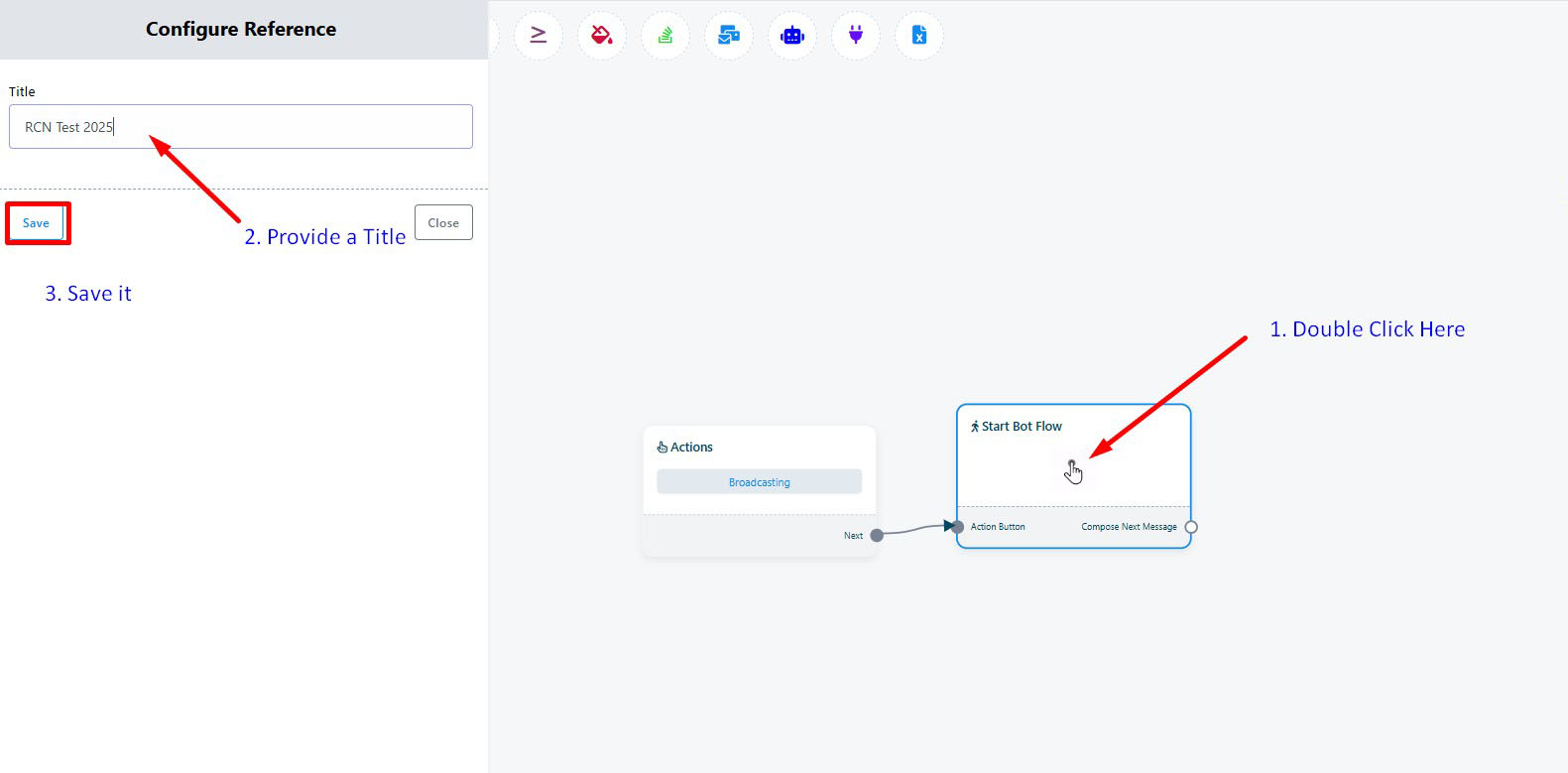The height and width of the screenshot is (773, 1568).
Task: Select the Broadcasting item in Actions node
Action: [759, 482]
